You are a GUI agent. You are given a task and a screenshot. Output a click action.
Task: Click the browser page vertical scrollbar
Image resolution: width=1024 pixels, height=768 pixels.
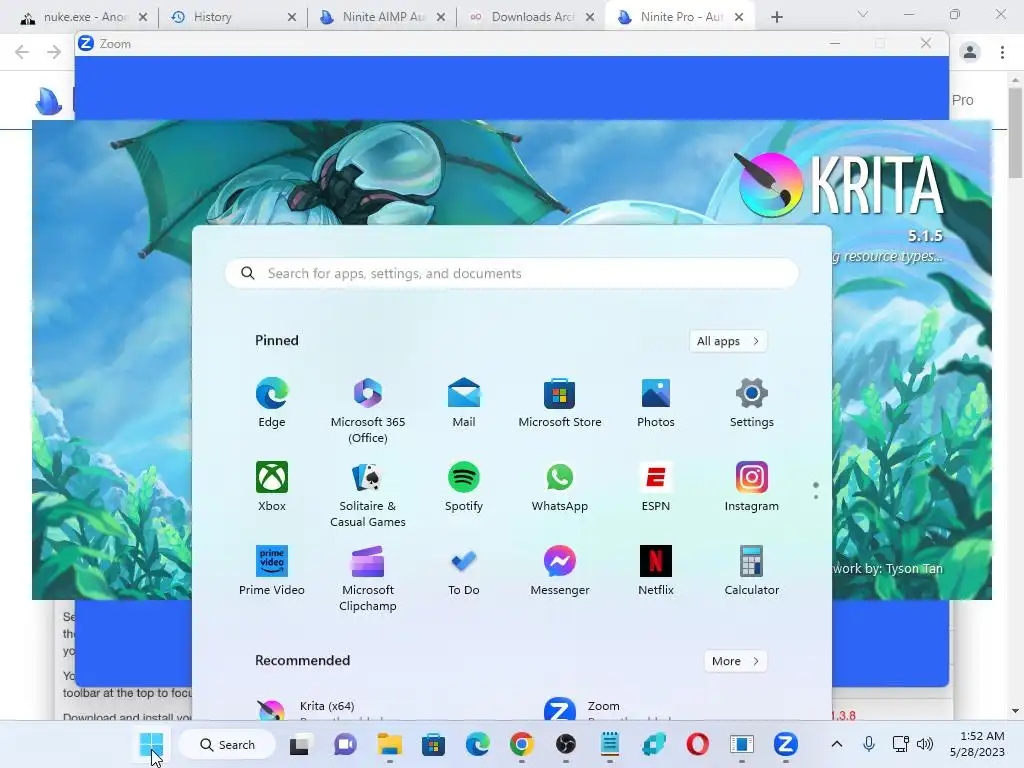tap(1015, 133)
